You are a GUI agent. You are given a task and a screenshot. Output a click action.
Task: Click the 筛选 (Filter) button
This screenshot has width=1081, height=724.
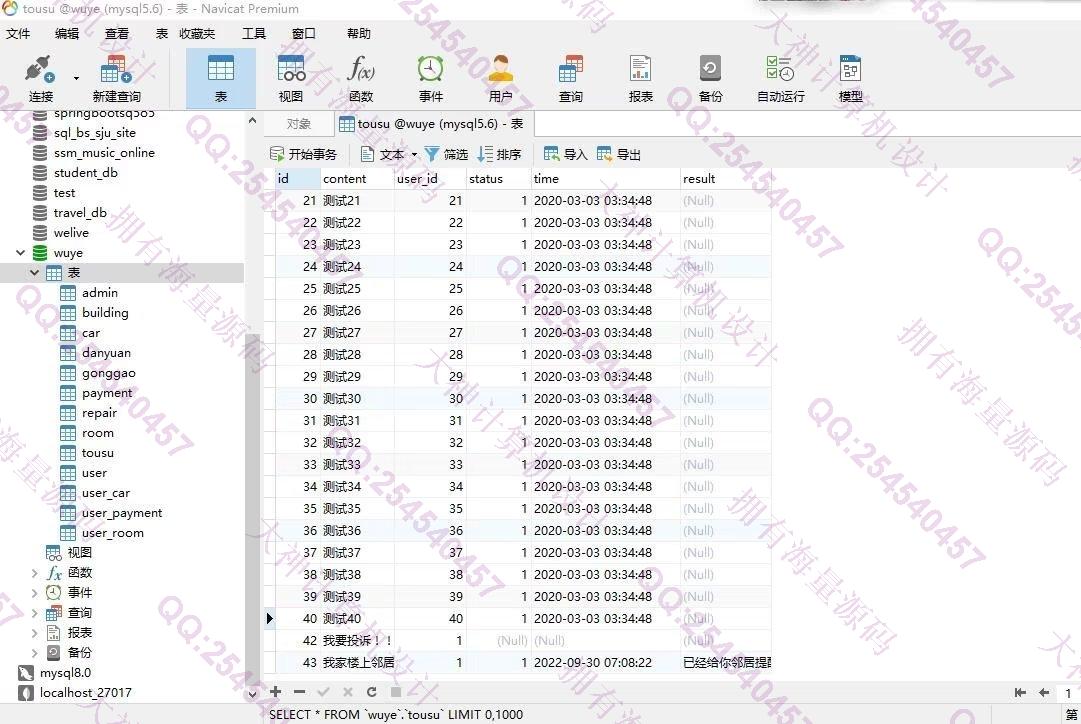click(446, 154)
